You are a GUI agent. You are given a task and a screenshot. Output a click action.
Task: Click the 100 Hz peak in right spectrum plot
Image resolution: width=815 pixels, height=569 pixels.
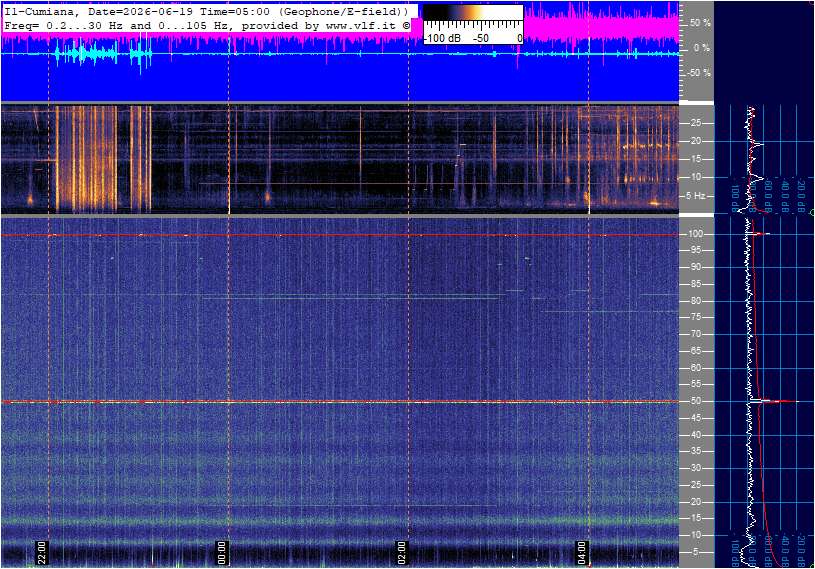click(760, 234)
